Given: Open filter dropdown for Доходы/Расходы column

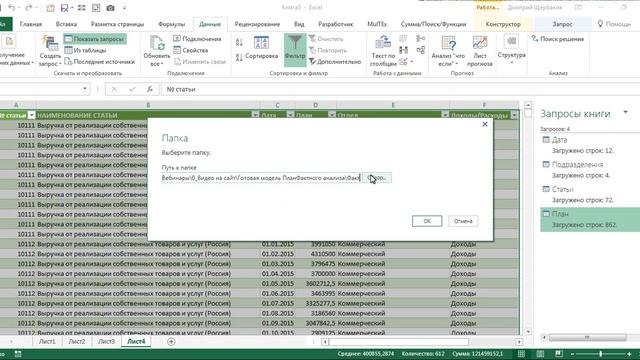Looking at the screenshot, I should (514, 116).
